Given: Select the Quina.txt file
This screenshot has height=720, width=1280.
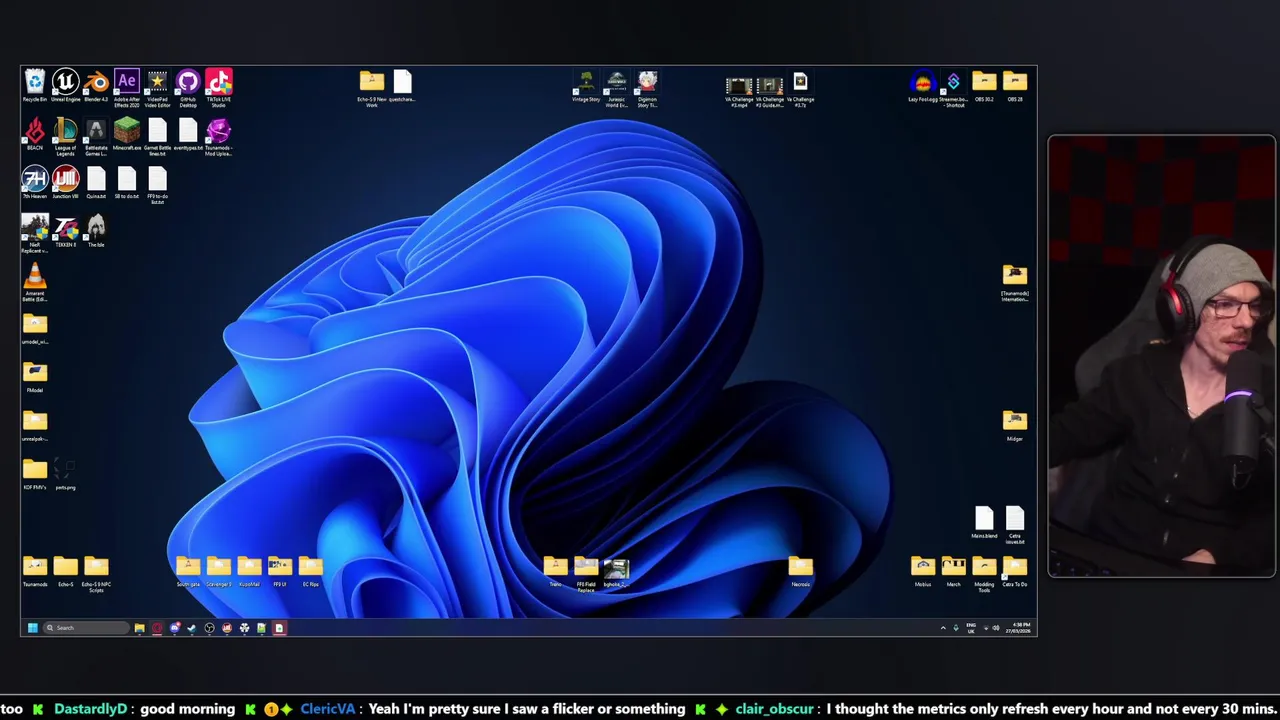Looking at the screenshot, I should point(96,183).
